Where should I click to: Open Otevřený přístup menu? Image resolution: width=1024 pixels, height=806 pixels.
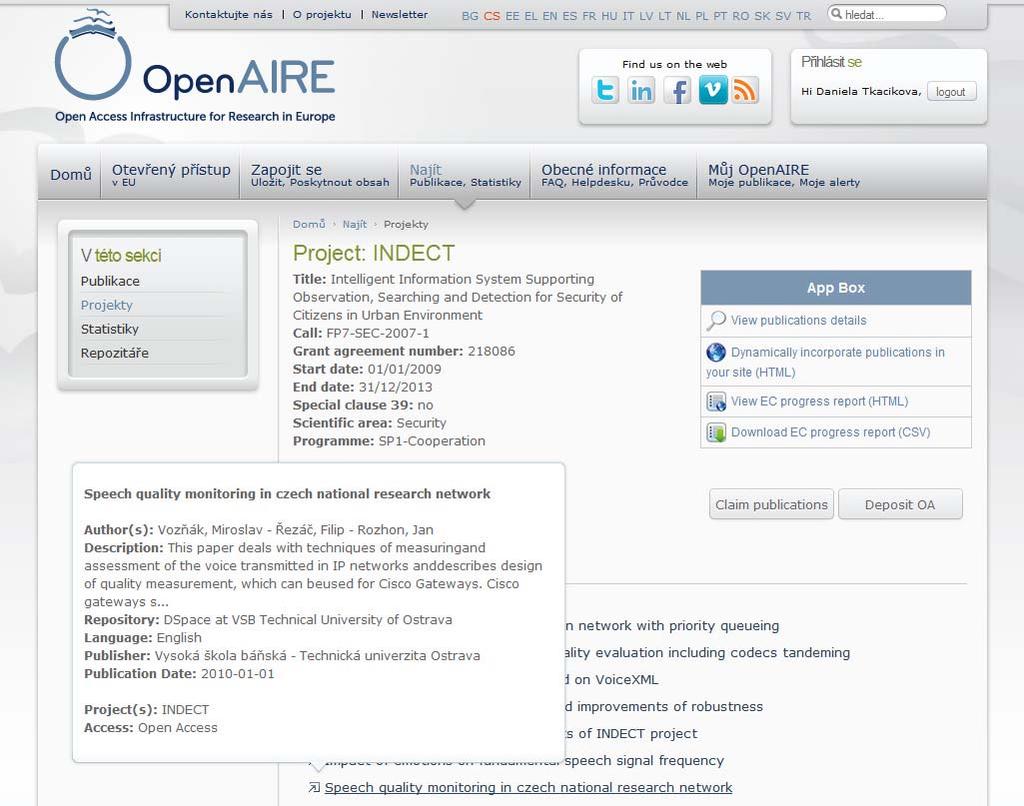pos(170,174)
